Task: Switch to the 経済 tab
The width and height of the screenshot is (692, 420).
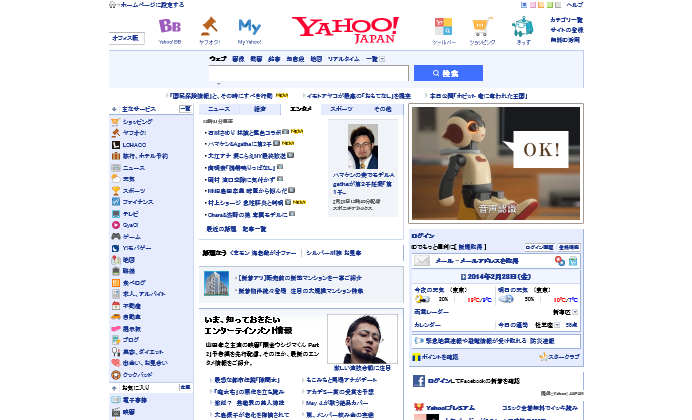Action: coord(260,109)
